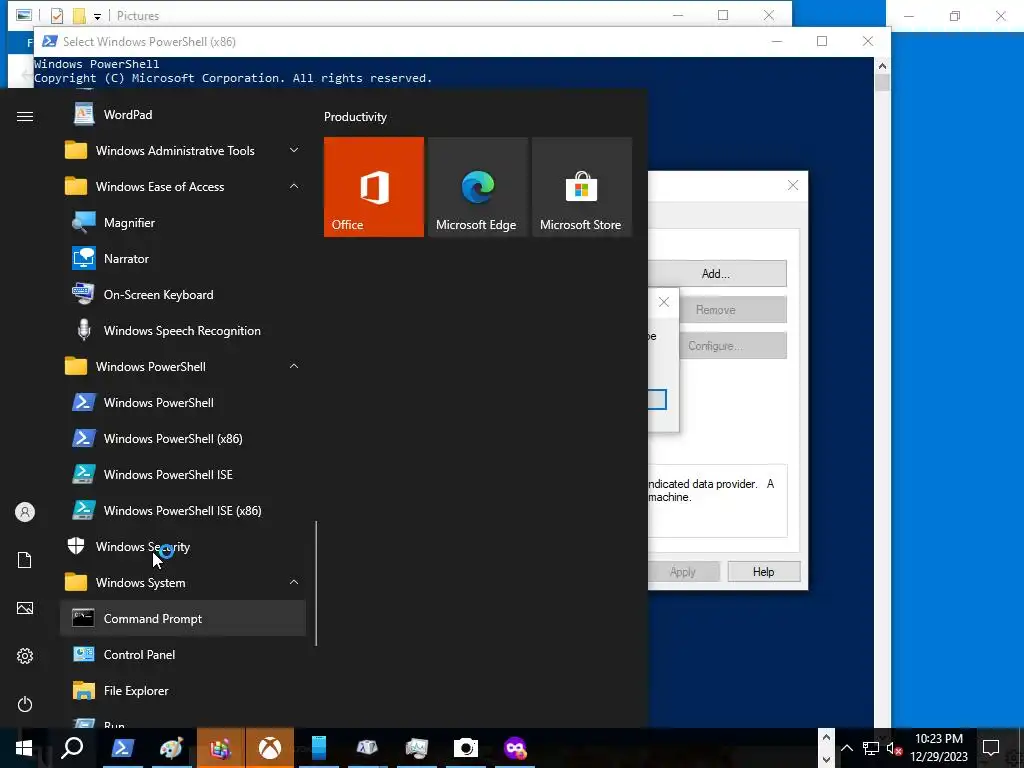Click the Office tile
Screen dimensions: 1024x768
374,187
